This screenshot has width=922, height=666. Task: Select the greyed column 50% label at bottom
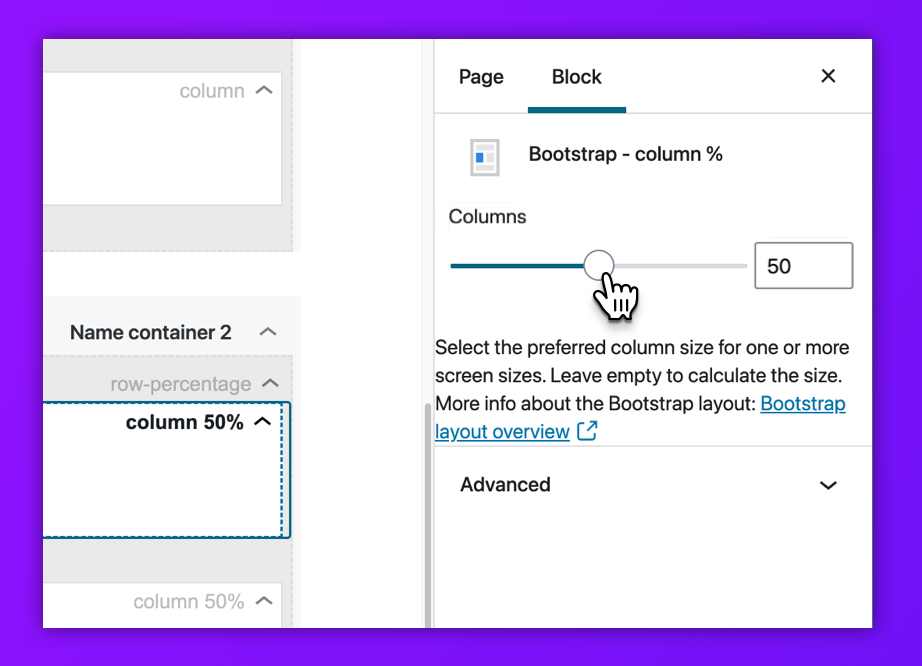[189, 601]
